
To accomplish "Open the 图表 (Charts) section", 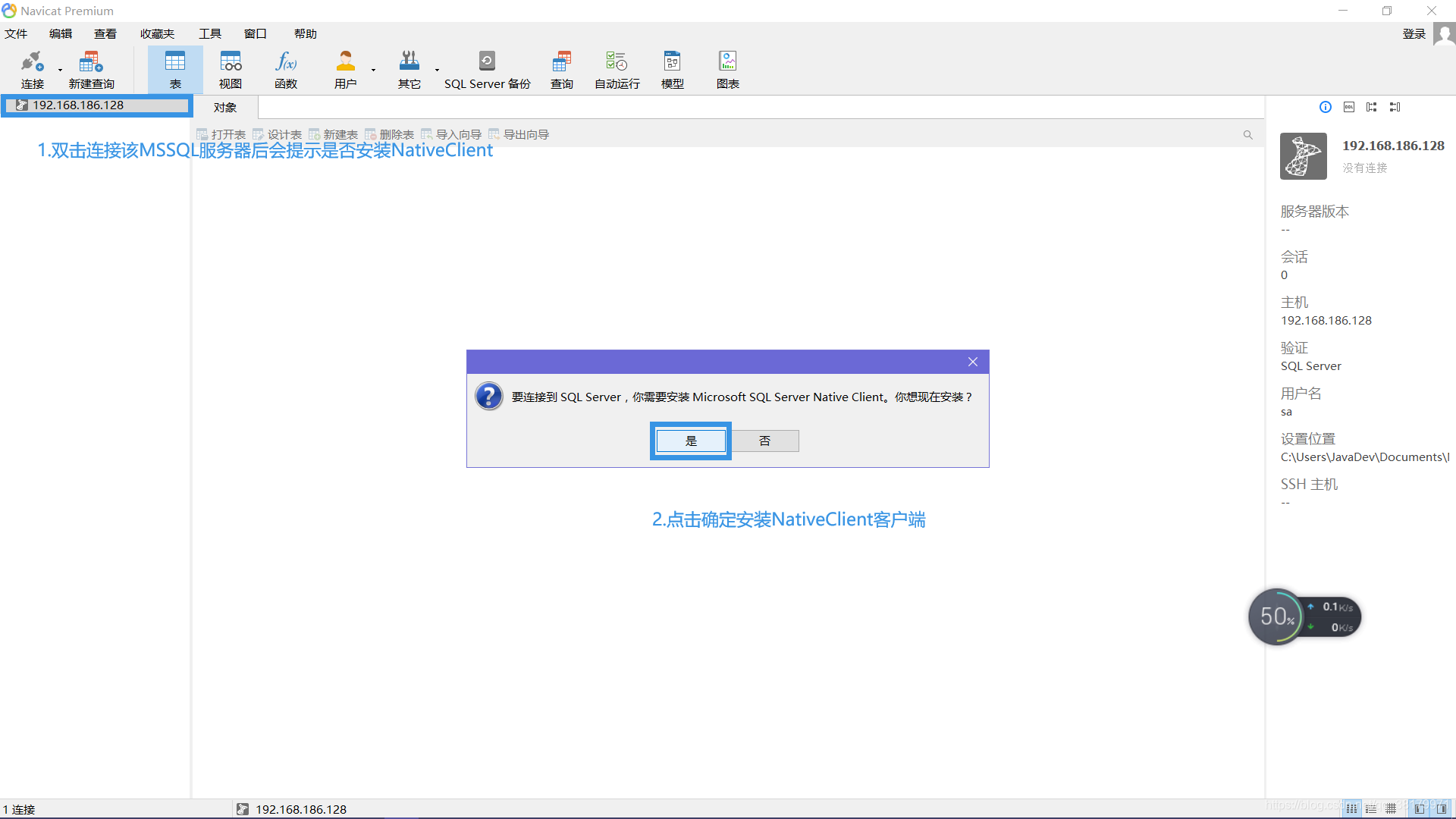I will pos(728,70).
